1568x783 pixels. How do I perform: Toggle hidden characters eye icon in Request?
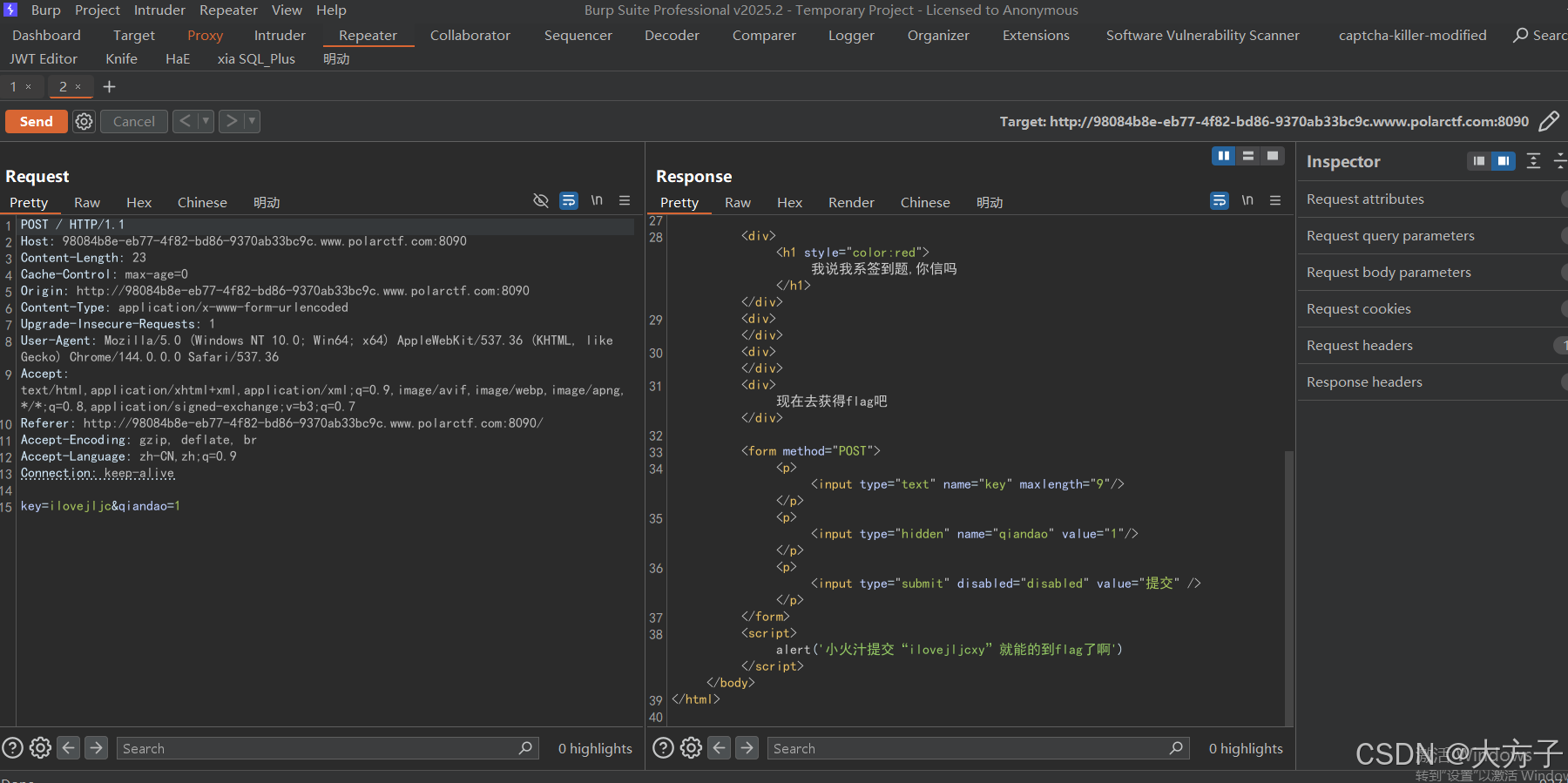pos(541,201)
